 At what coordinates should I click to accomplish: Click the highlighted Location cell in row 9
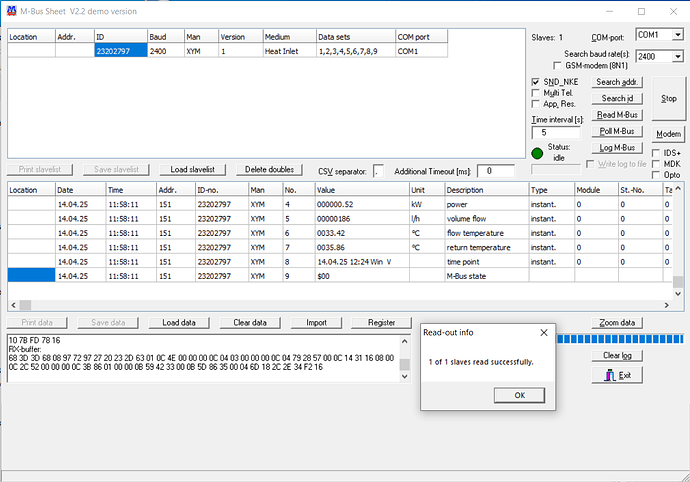(x=31, y=276)
